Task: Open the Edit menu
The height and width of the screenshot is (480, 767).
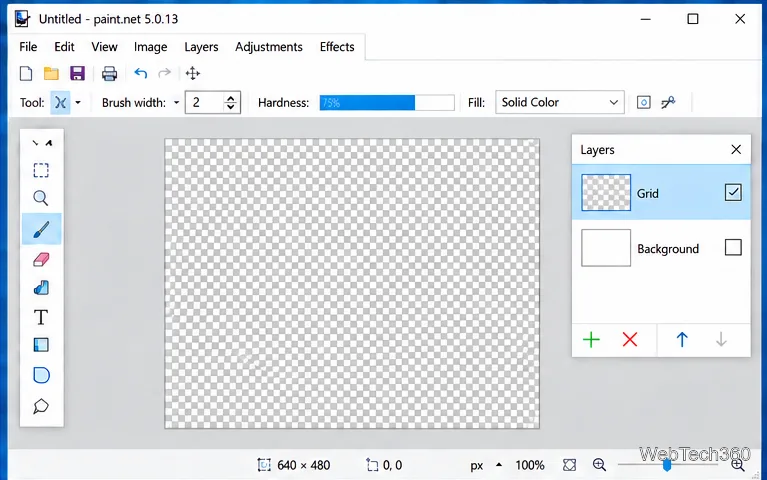Action: click(64, 47)
